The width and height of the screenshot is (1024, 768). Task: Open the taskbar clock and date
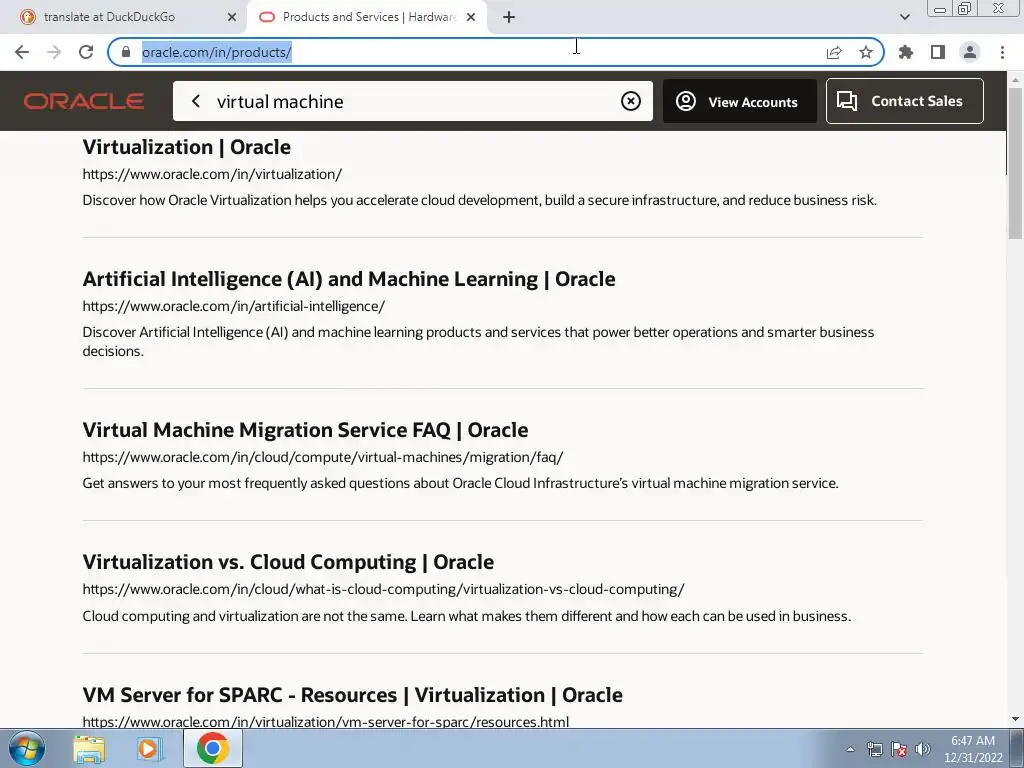click(x=973, y=749)
